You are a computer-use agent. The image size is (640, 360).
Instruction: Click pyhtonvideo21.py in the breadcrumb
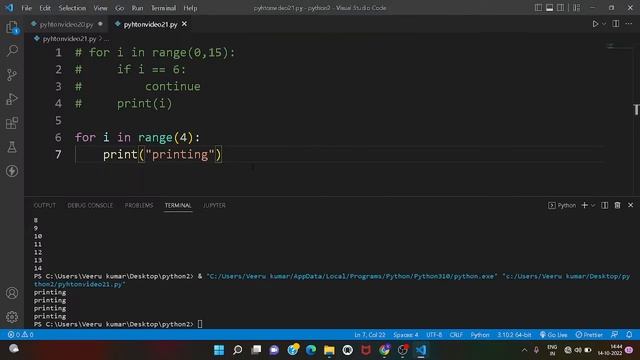(69, 39)
